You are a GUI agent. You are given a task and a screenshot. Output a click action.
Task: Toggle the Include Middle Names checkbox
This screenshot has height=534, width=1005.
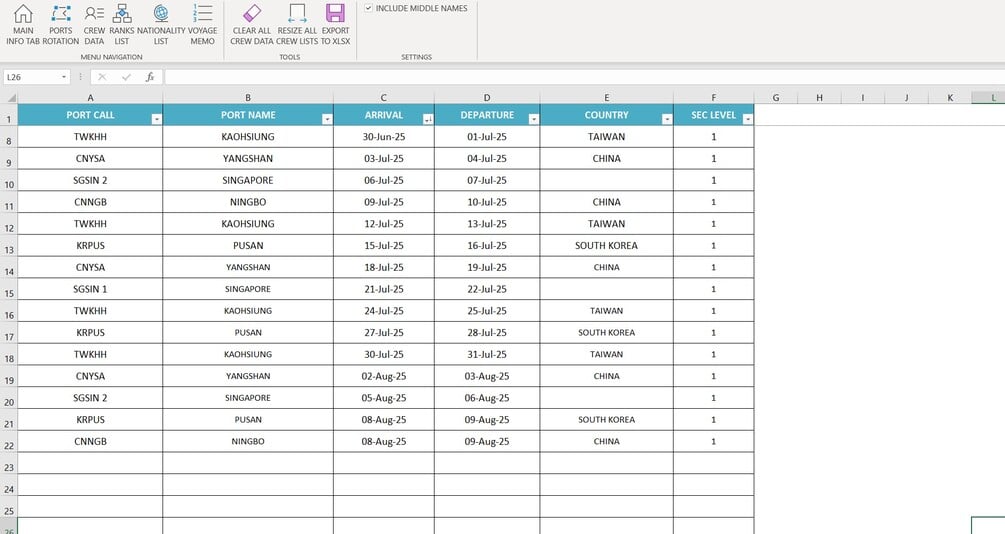tap(369, 8)
